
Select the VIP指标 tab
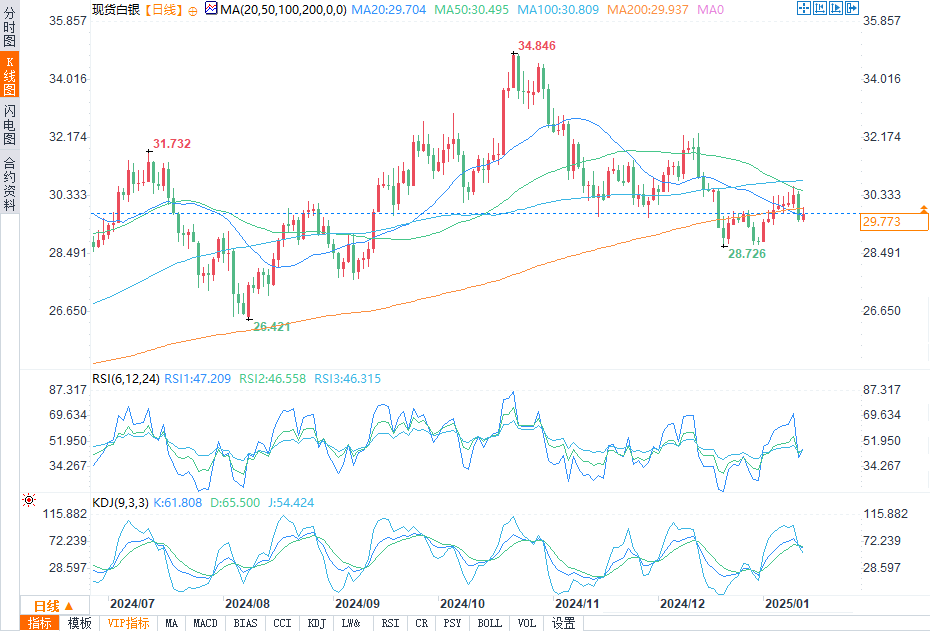pos(127,623)
